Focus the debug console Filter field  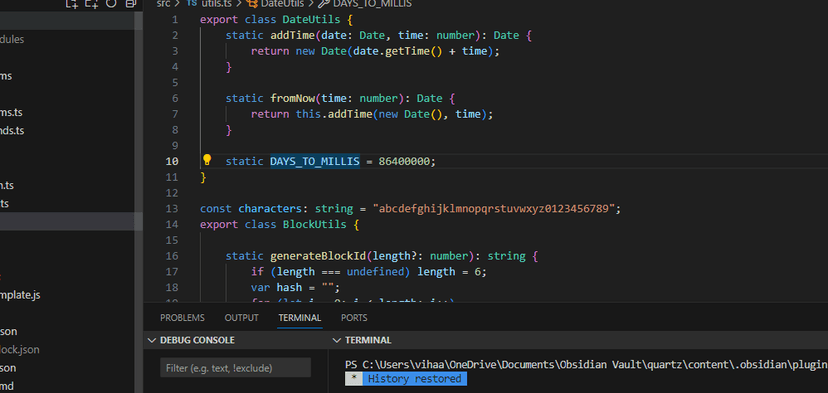click(236, 368)
